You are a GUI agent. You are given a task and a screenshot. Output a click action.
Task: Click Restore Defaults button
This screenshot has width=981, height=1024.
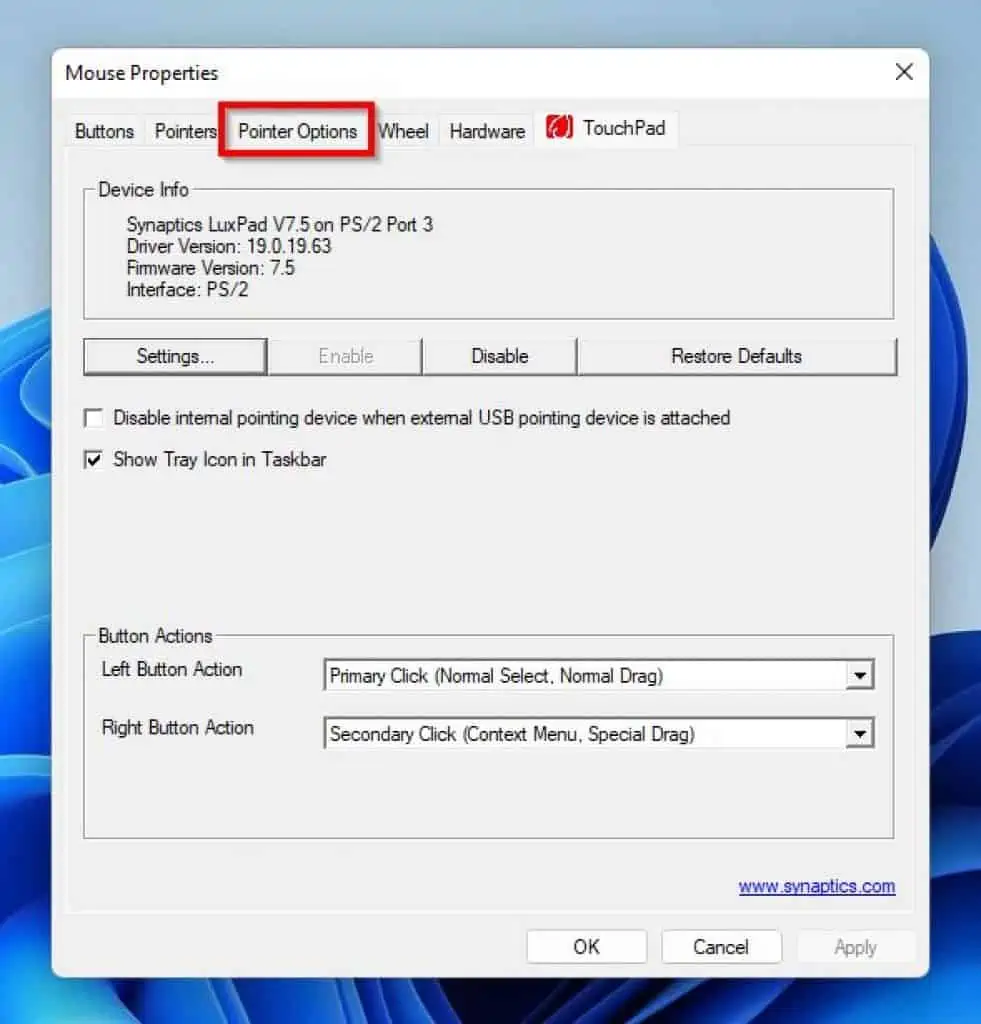[x=737, y=357]
